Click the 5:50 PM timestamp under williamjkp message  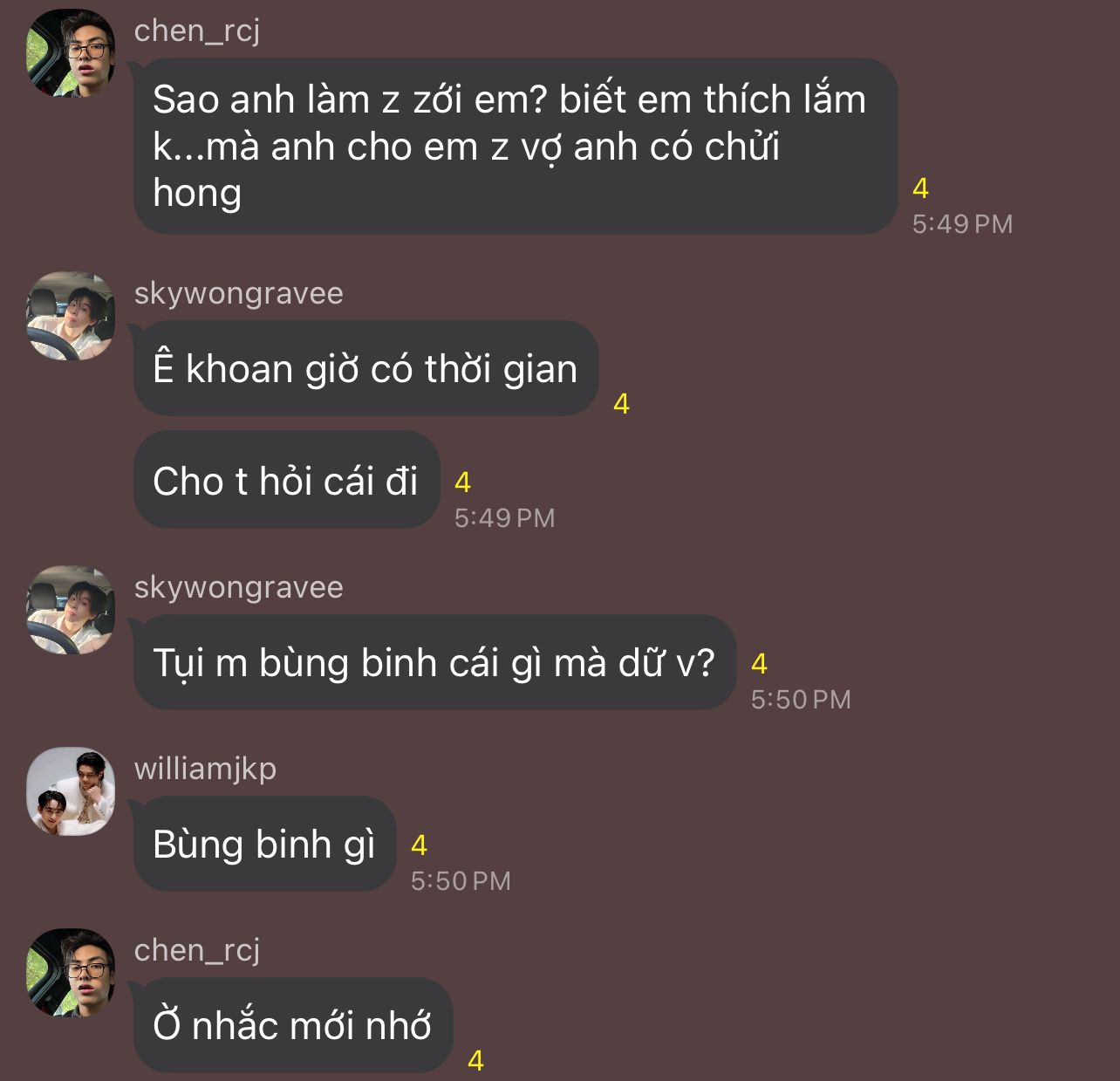pos(461,881)
